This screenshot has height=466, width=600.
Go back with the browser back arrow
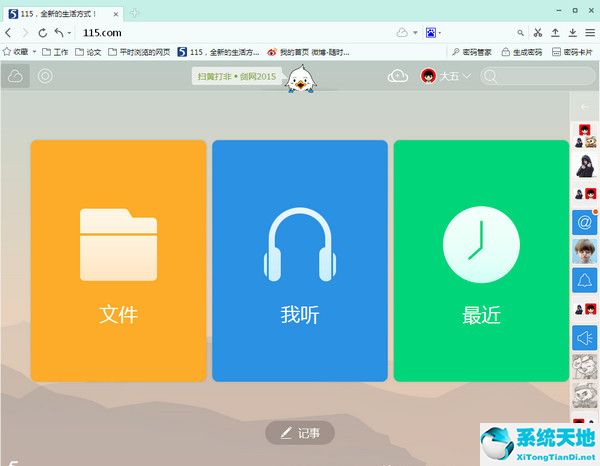[x=8, y=33]
